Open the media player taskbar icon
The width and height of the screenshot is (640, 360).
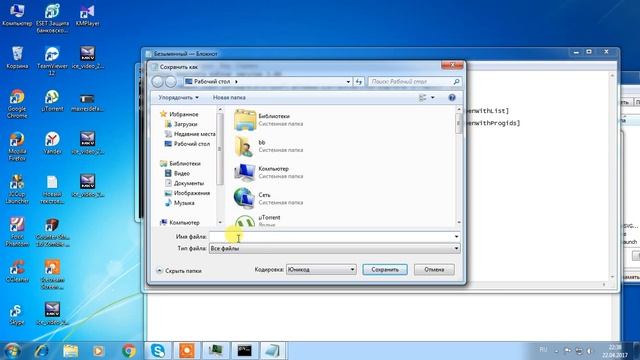pos(98,351)
